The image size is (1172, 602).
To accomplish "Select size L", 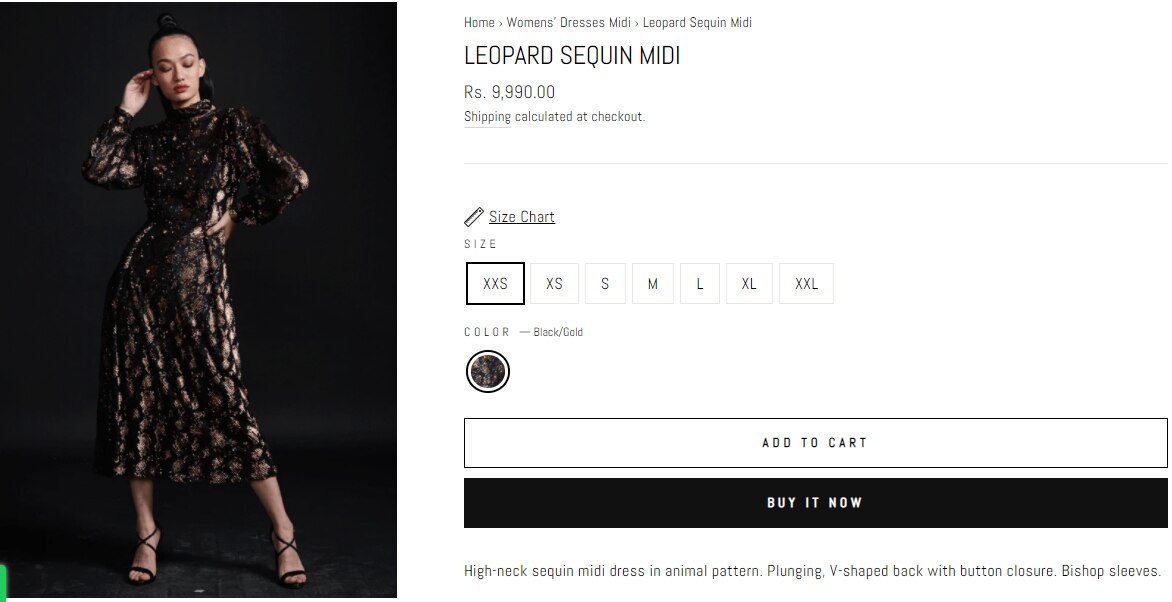I will pyautogui.click(x=699, y=283).
